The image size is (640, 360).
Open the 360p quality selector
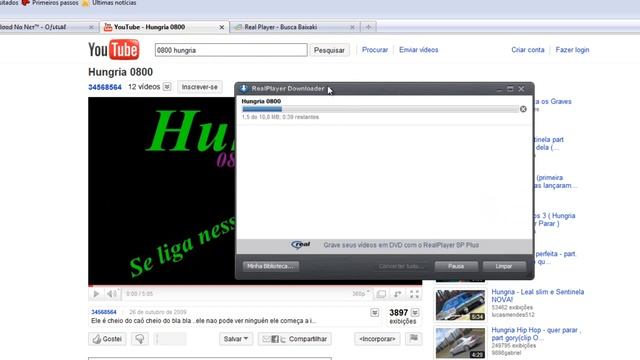point(361,294)
